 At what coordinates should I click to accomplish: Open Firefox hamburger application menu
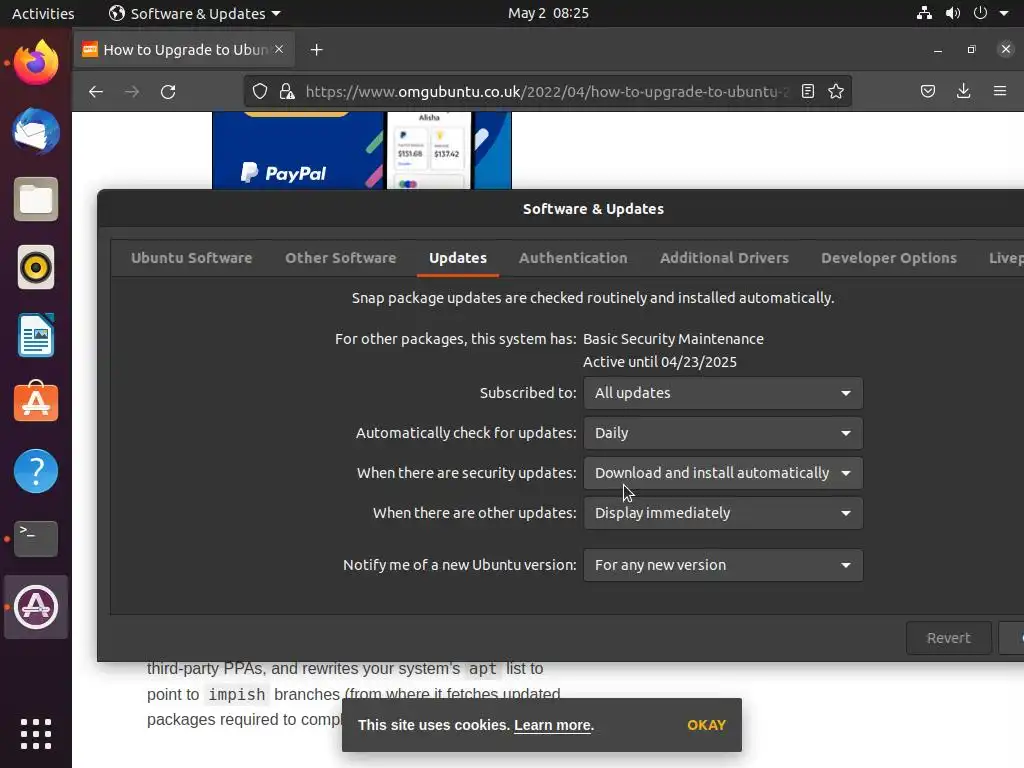1000,91
